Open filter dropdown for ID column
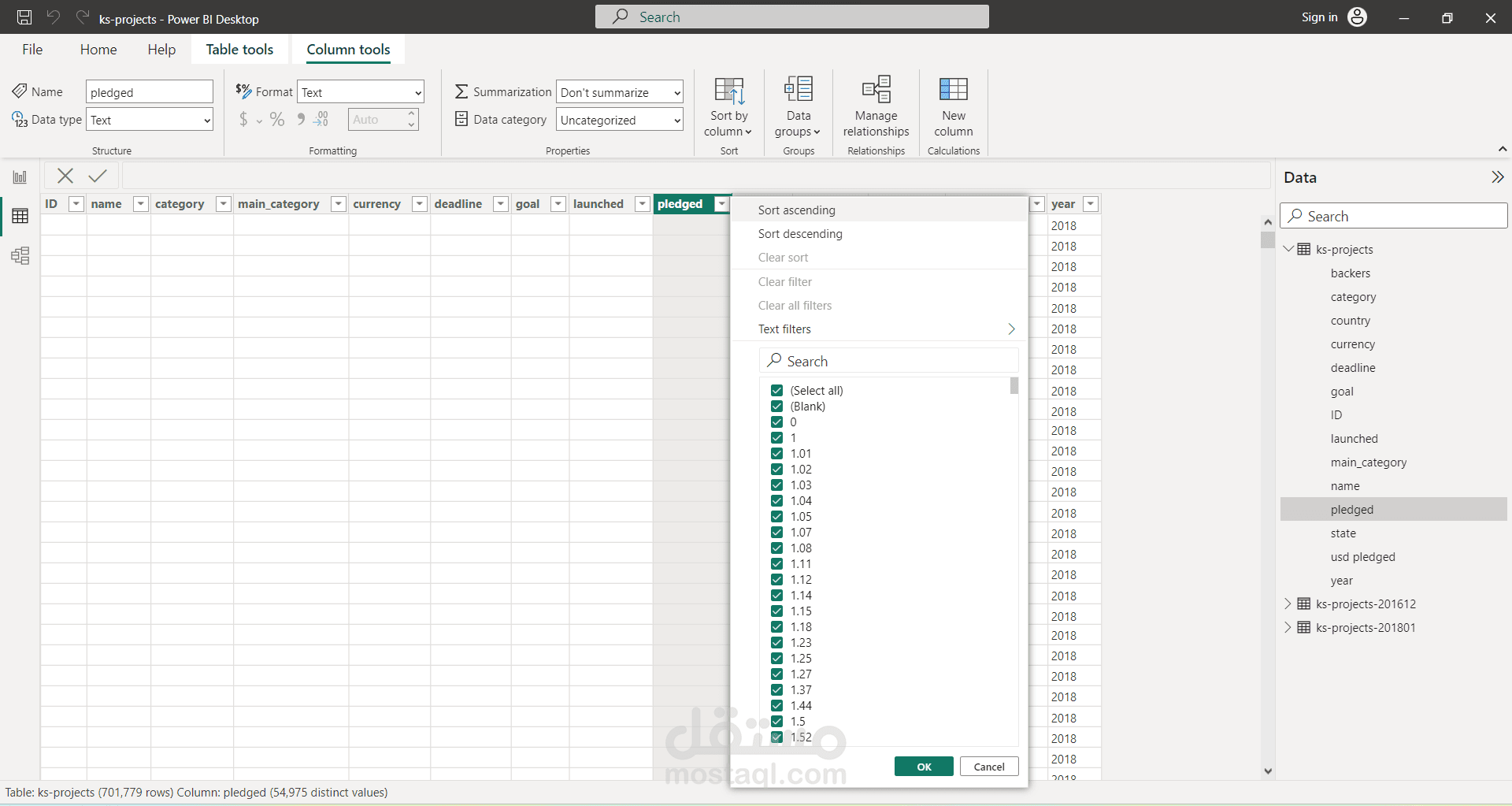 (x=76, y=204)
